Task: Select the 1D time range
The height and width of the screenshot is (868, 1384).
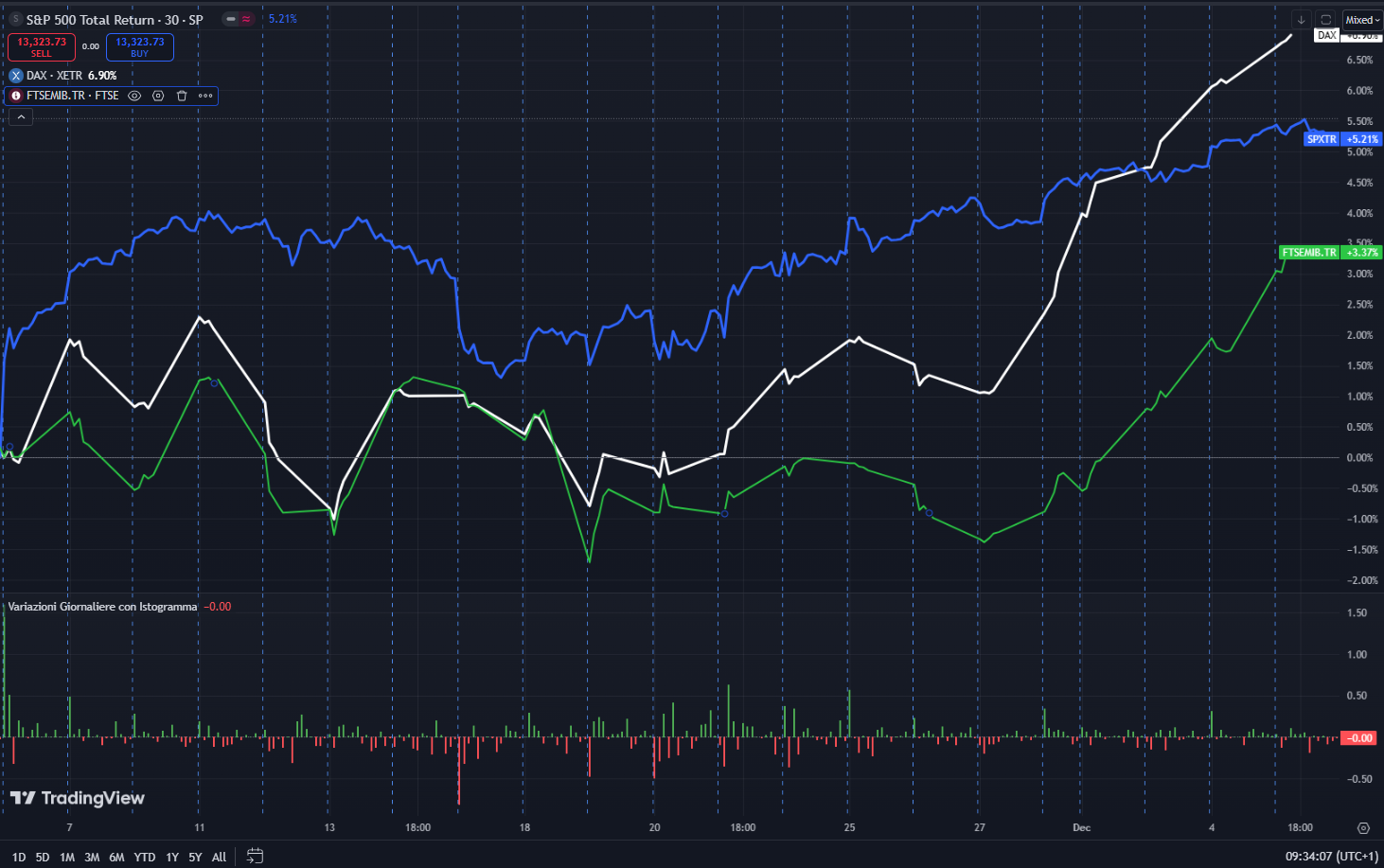Action: pyautogui.click(x=19, y=857)
